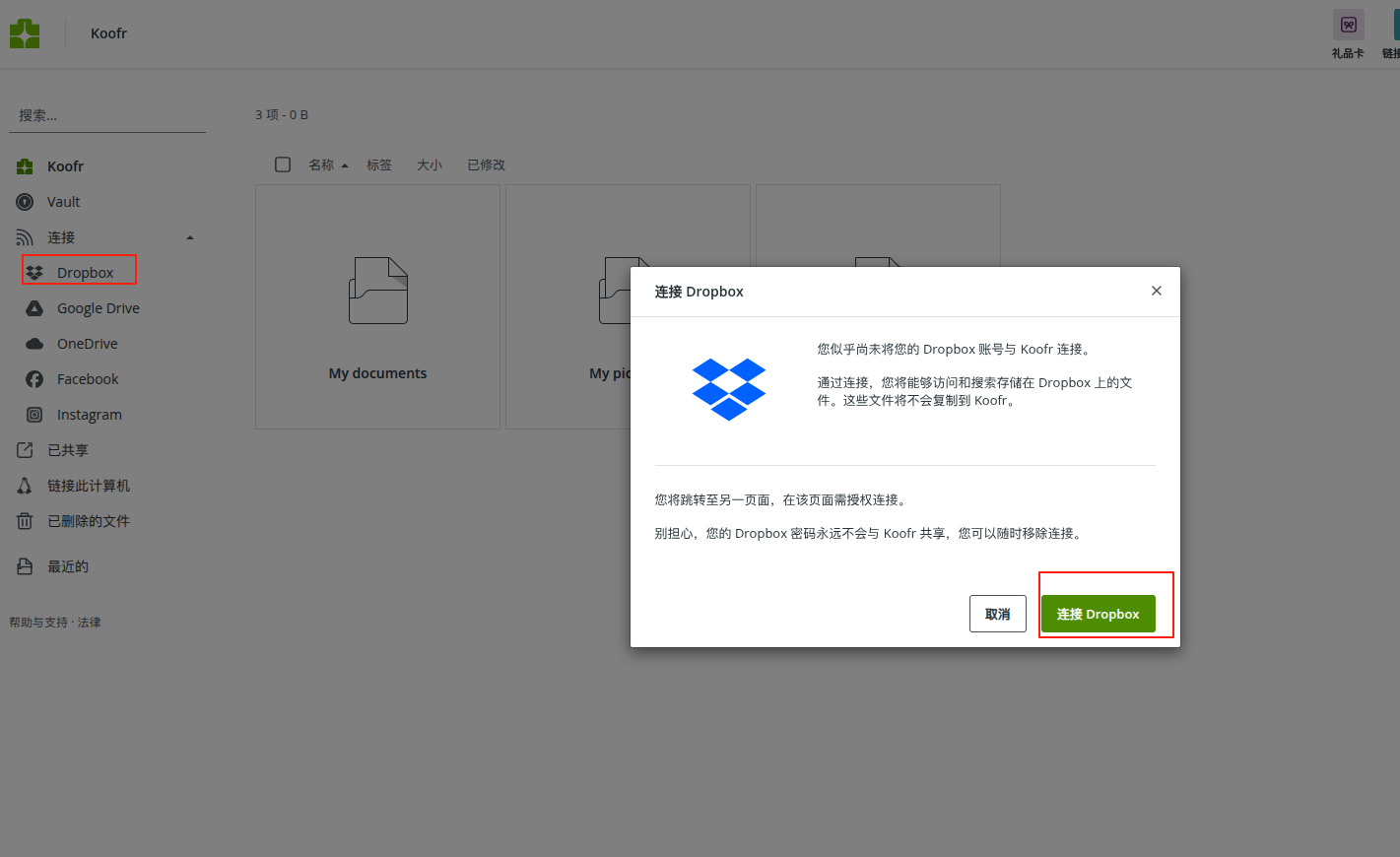Toggle the select-all checkbox near 名称
Screen dimensions: 1400x857
283,165
